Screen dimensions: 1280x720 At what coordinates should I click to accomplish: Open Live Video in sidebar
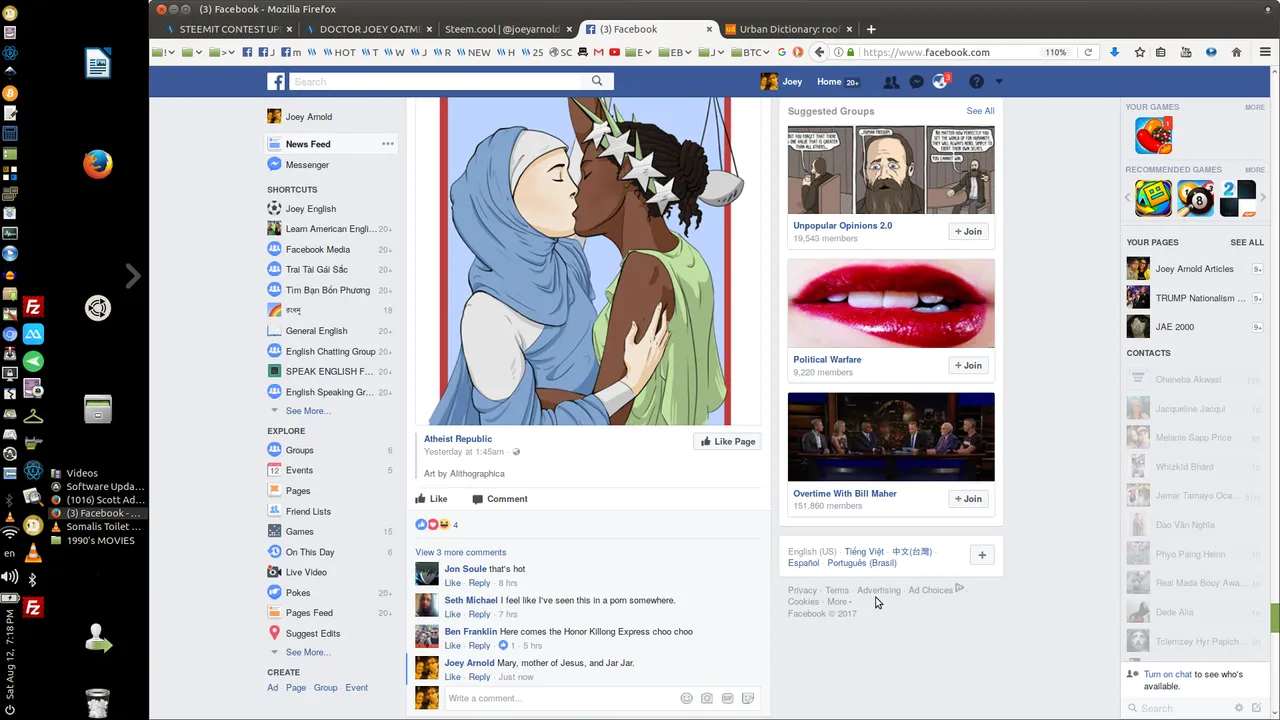pyautogui.click(x=306, y=572)
